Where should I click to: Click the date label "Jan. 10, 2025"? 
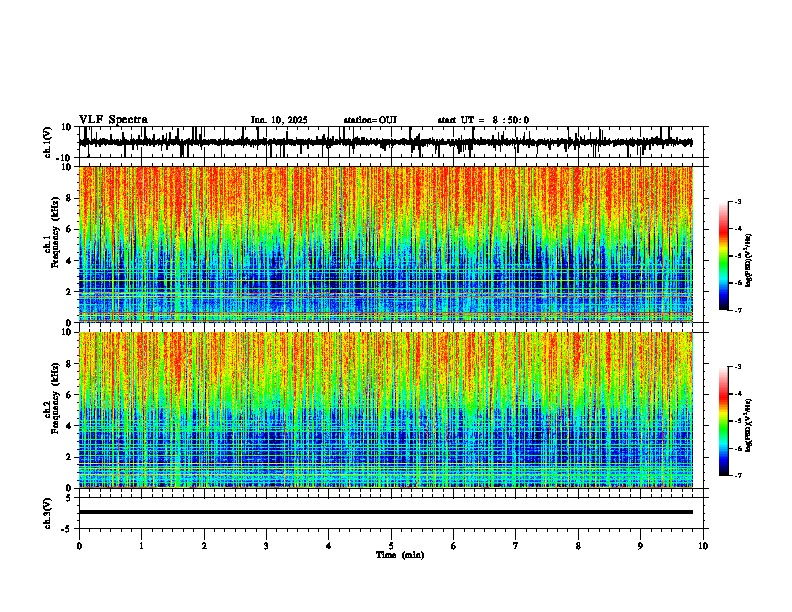coord(279,120)
